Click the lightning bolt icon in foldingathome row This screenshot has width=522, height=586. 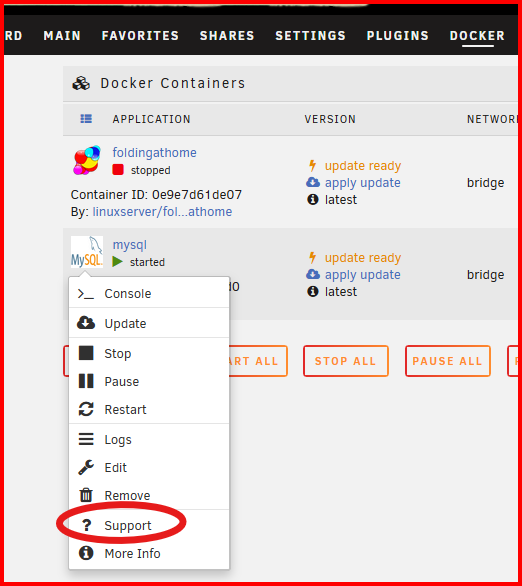312,165
